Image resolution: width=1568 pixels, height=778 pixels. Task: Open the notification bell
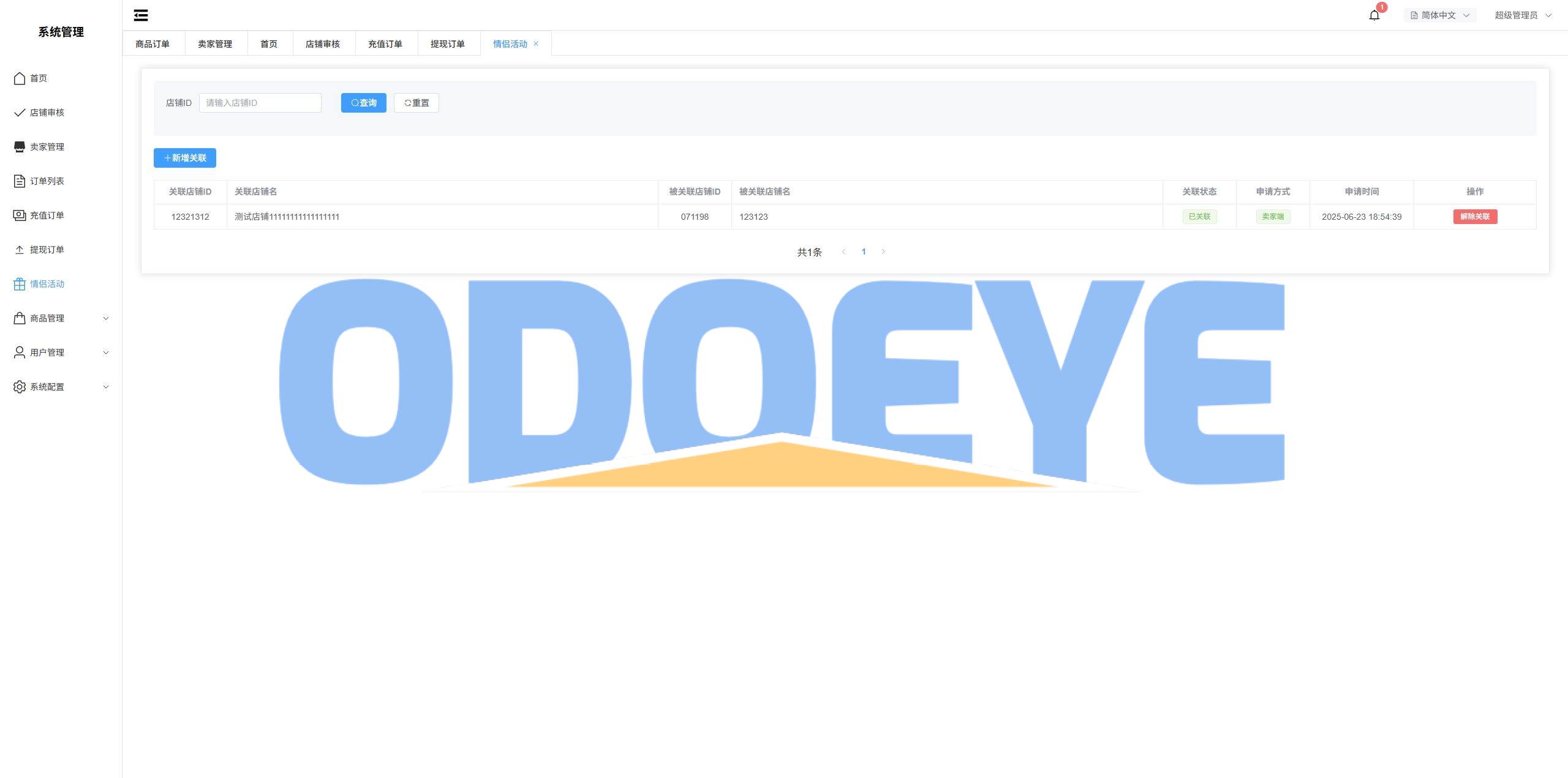click(x=1374, y=15)
